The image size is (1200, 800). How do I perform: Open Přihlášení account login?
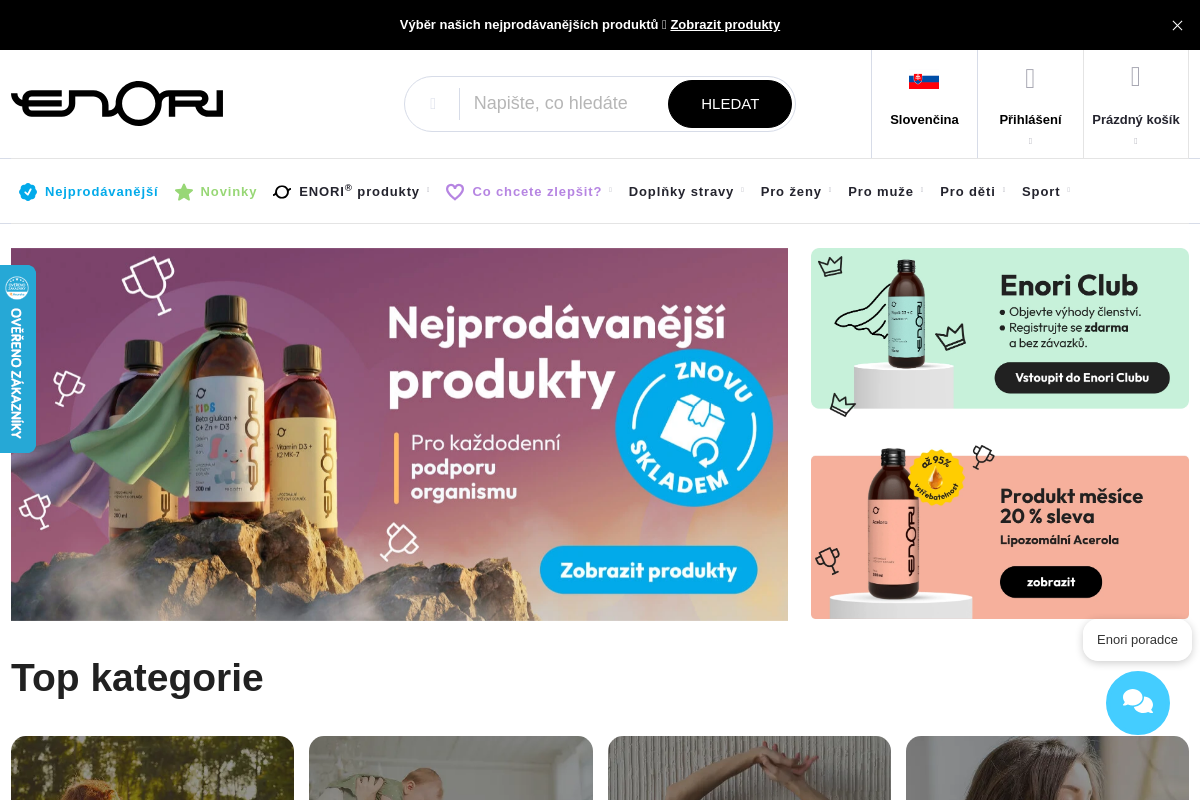click(x=1030, y=104)
